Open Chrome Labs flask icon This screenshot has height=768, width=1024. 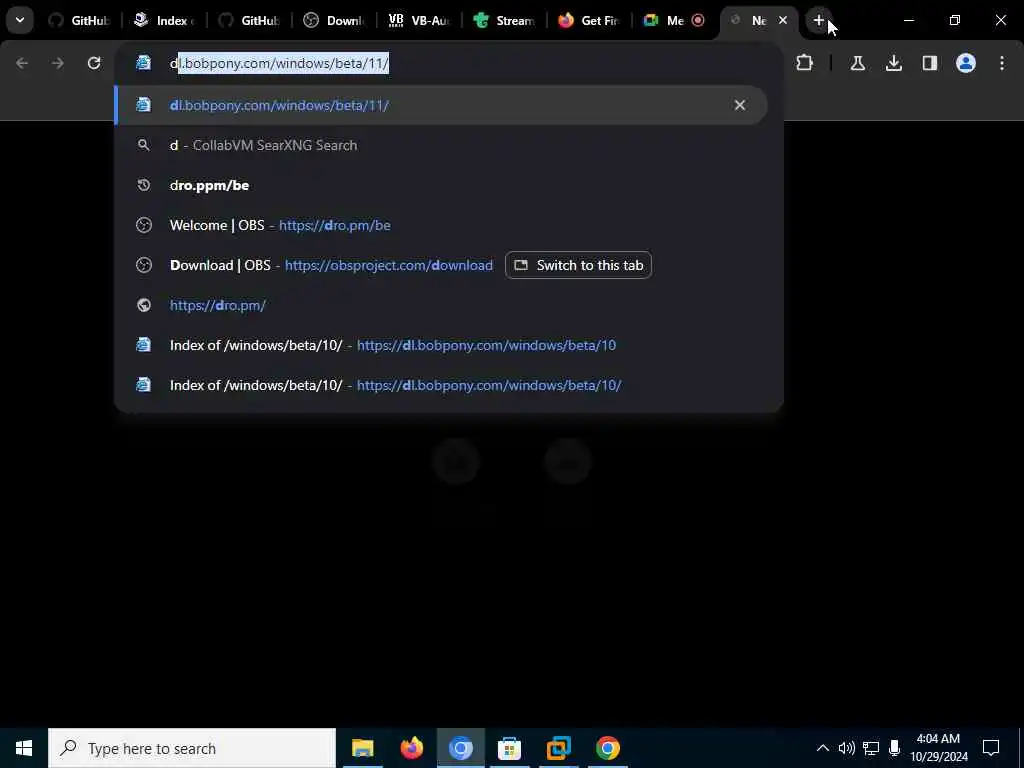pyautogui.click(x=857, y=63)
